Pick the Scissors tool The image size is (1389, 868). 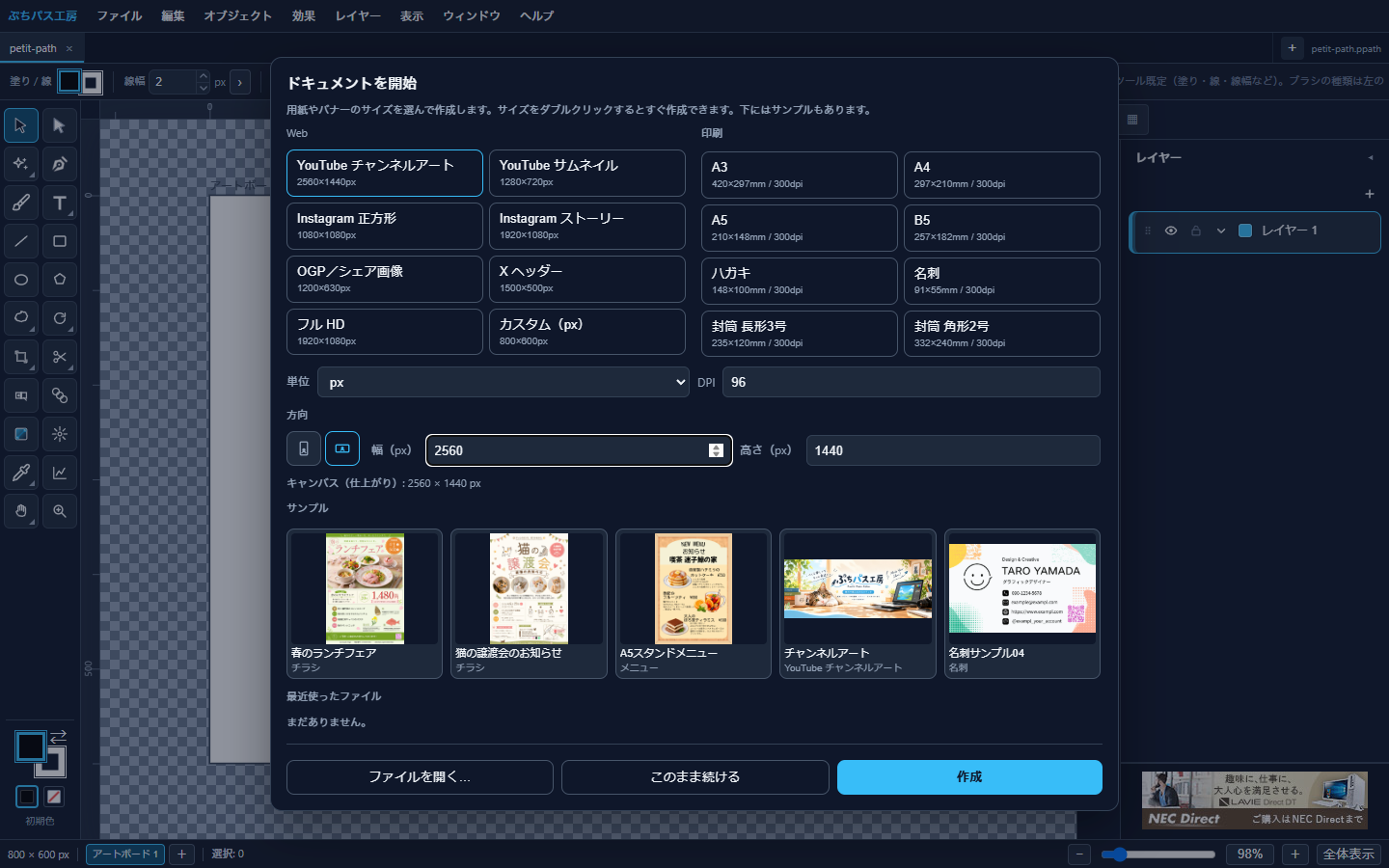(60, 357)
